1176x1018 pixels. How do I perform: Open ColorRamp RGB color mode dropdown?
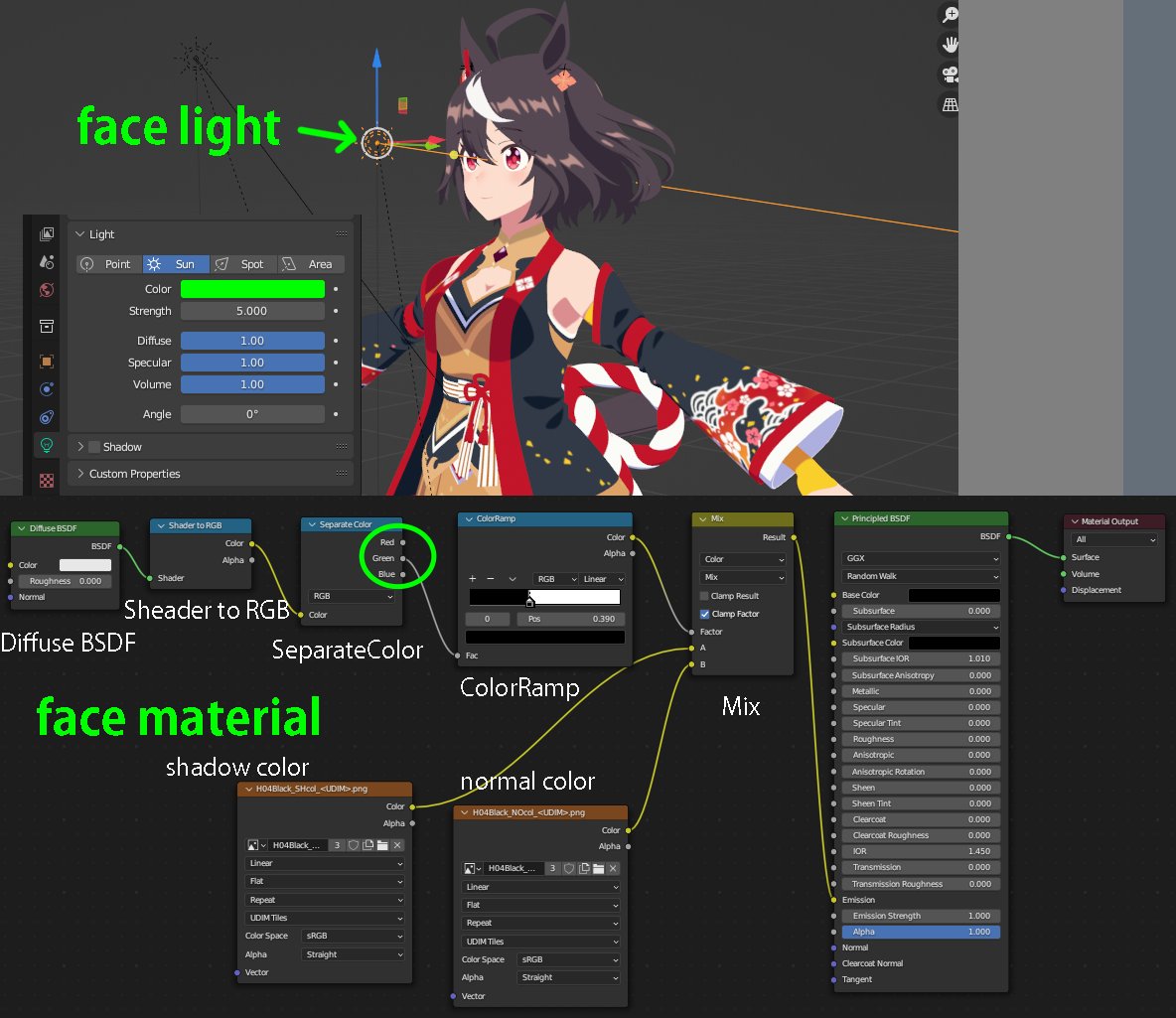tap(556, 579)
